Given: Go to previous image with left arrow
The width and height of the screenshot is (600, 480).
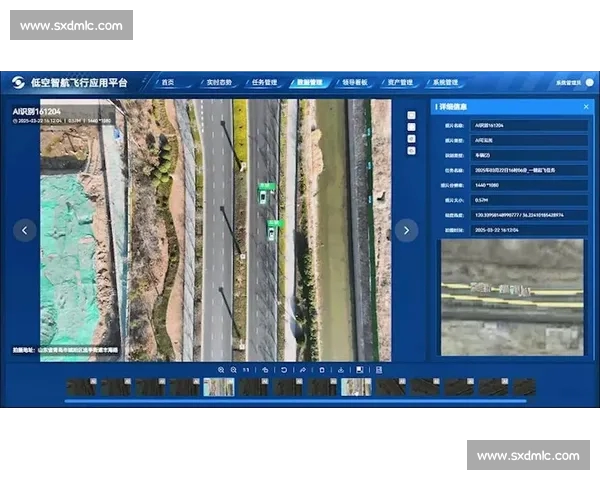Looking at the screenshot, I should [x=26, y=230].
